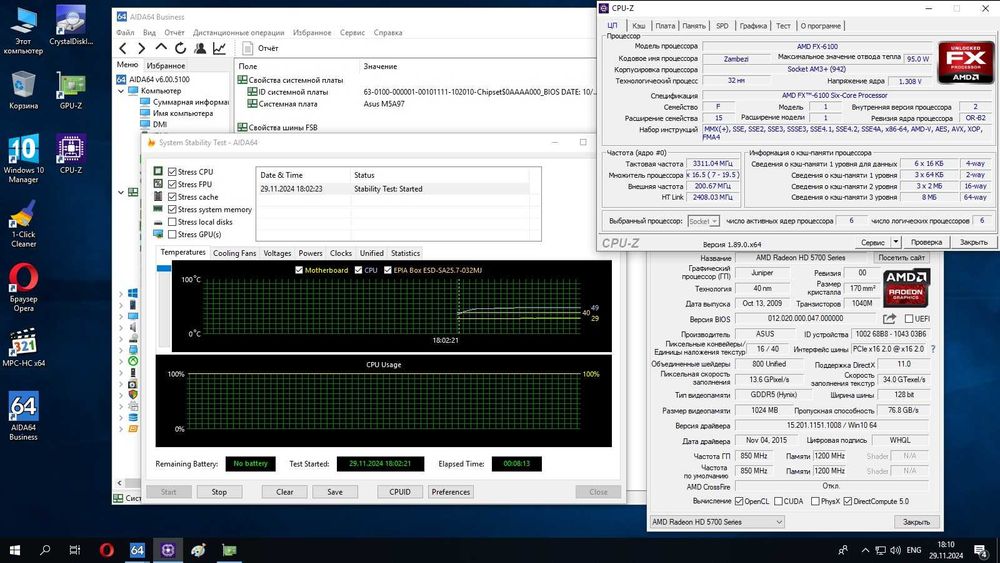Toggle the Stress system memory checkbox
The height and width of the screenshot is (563, 1000).
click(172, 209)
